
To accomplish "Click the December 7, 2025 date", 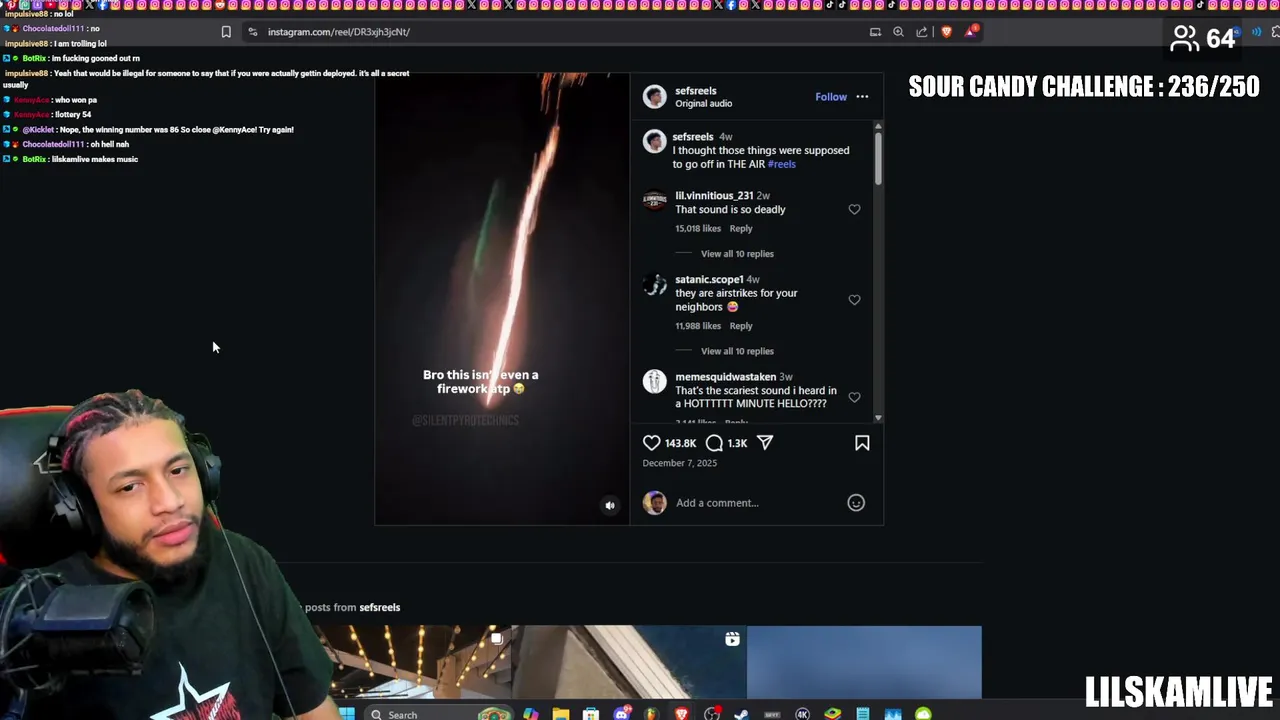I will click(680, 463).
